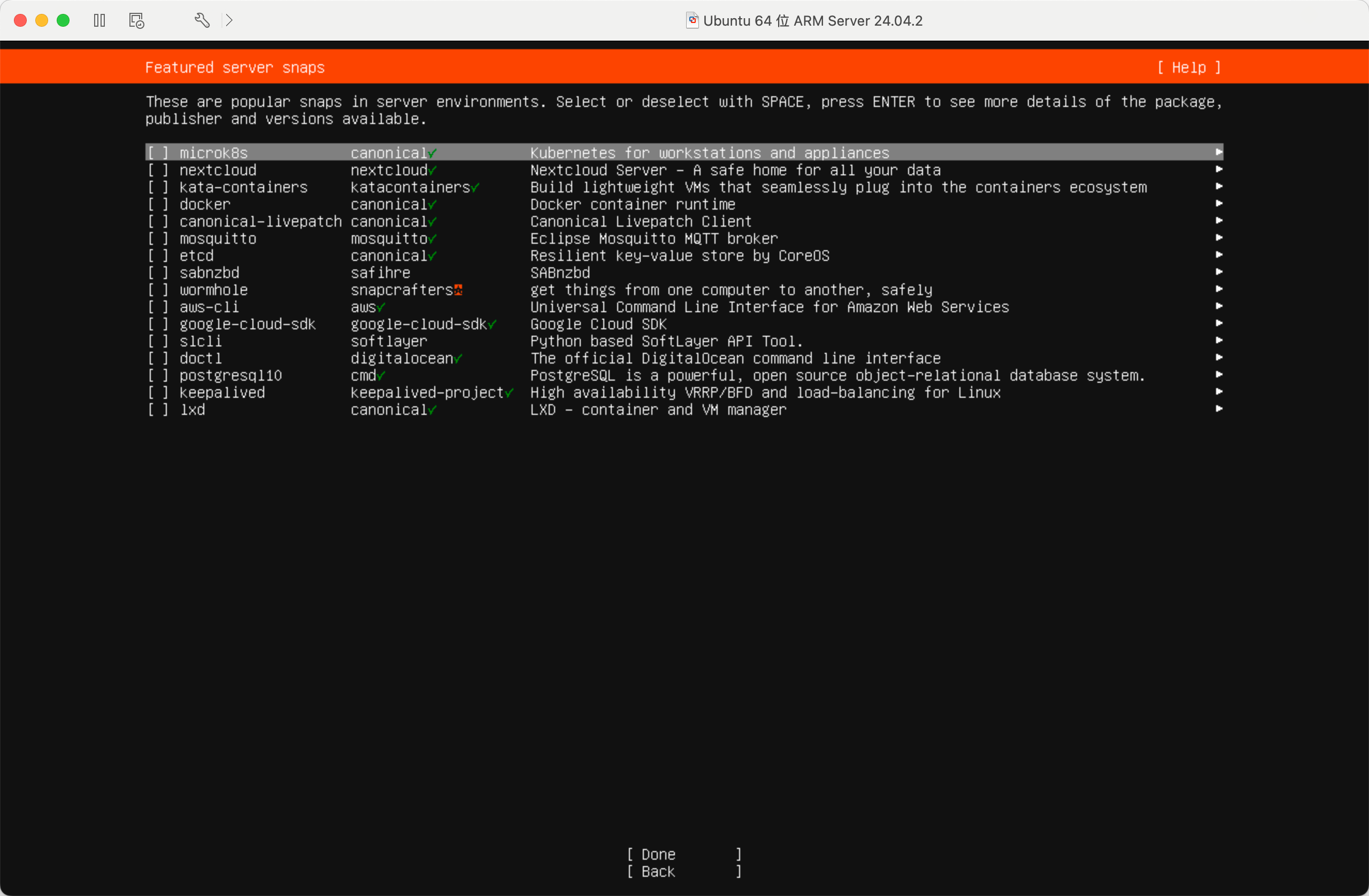Click the sabnzbd snap name
The image size is (1369, 896).
pyautogui.click(x=210, y=273)
